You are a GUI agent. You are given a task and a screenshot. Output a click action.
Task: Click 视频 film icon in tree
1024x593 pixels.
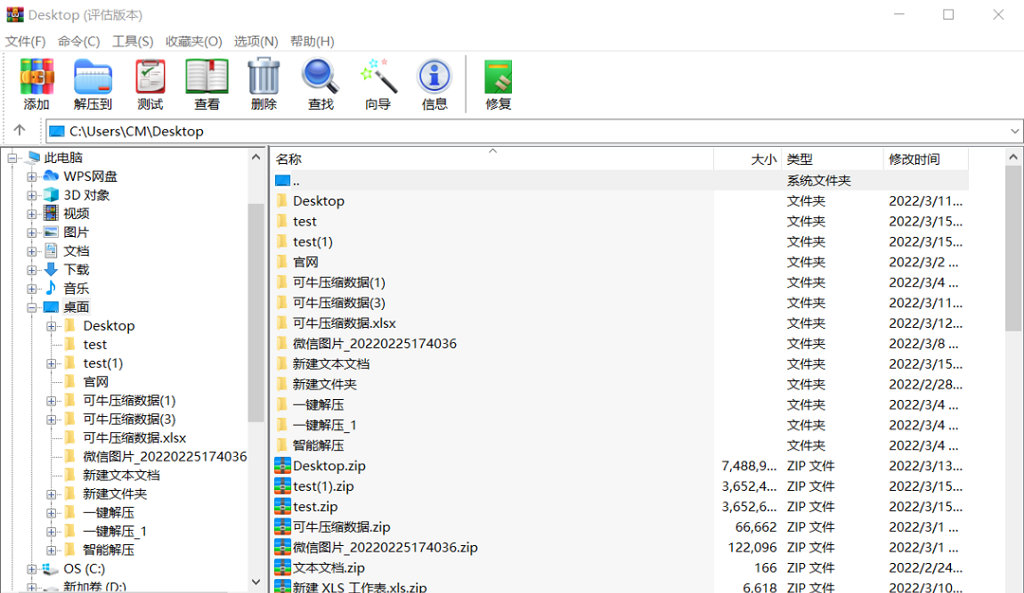pos(51,213)
